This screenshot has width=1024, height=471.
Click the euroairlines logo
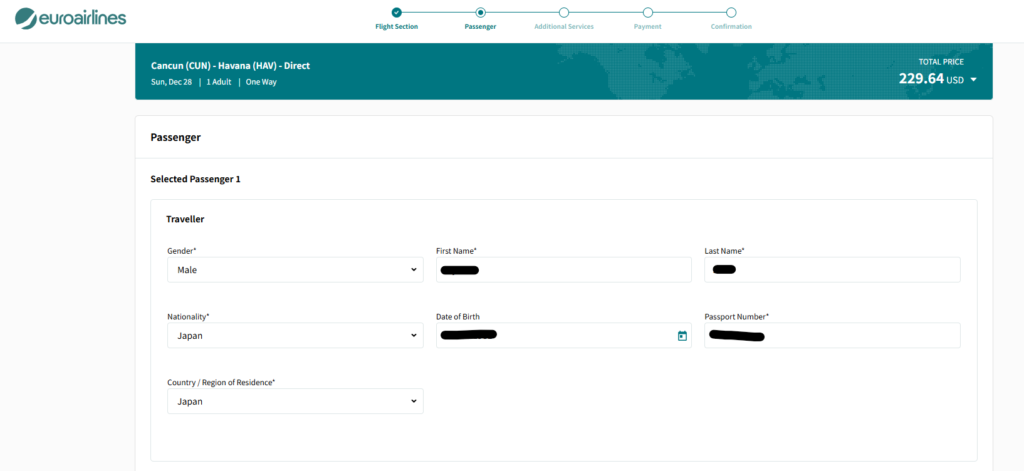click(70, 18)
